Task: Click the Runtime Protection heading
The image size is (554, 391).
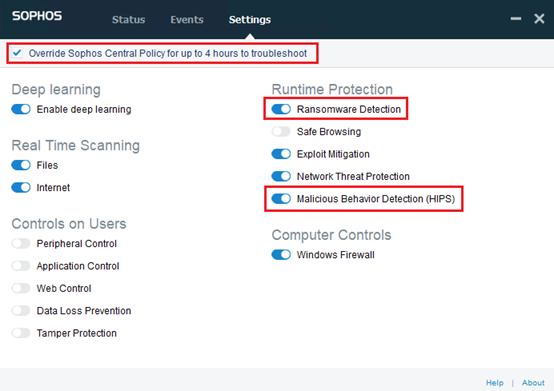Action: coord(332,89)
